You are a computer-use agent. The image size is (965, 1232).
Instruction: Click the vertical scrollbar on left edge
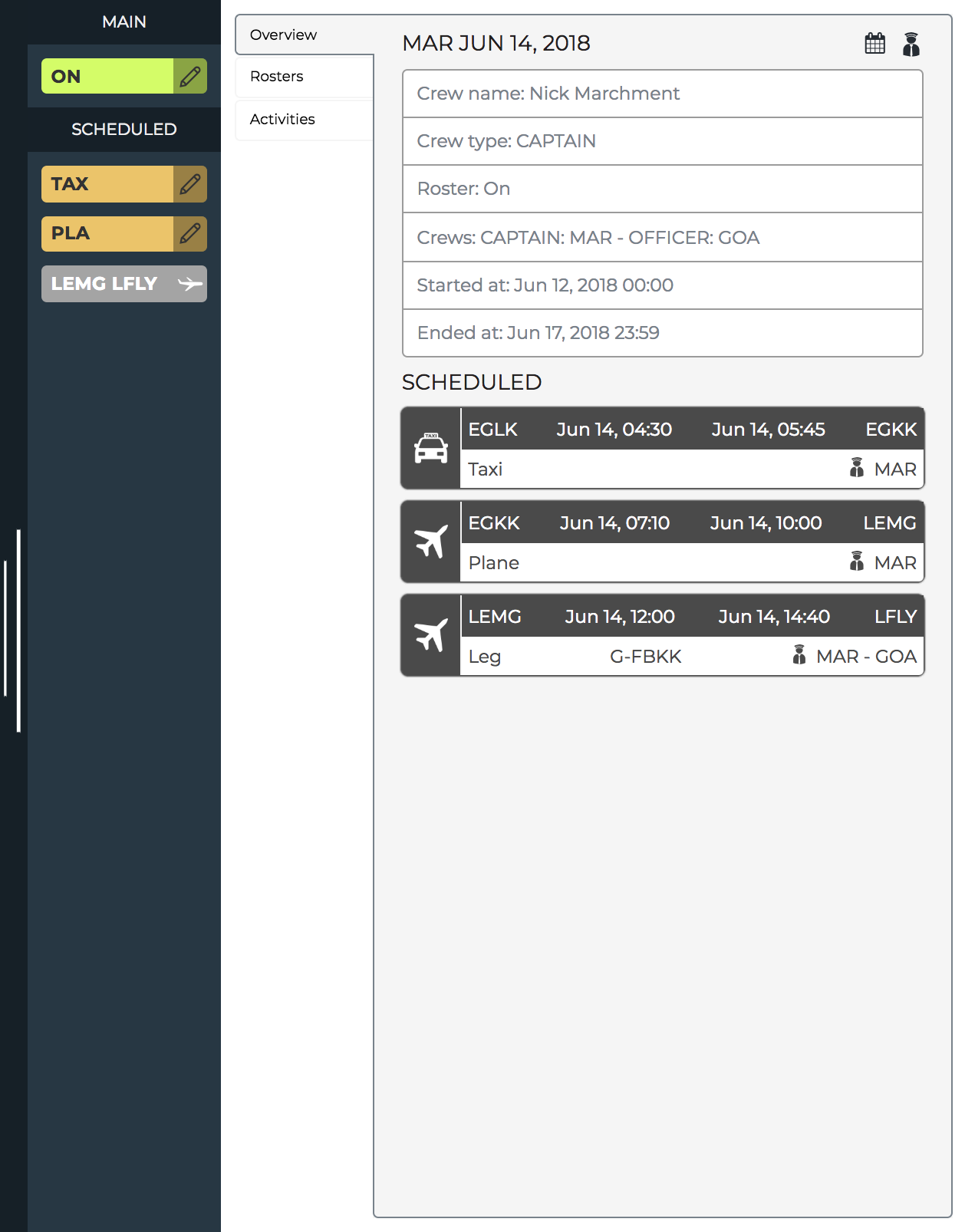(x=18, y=630)
